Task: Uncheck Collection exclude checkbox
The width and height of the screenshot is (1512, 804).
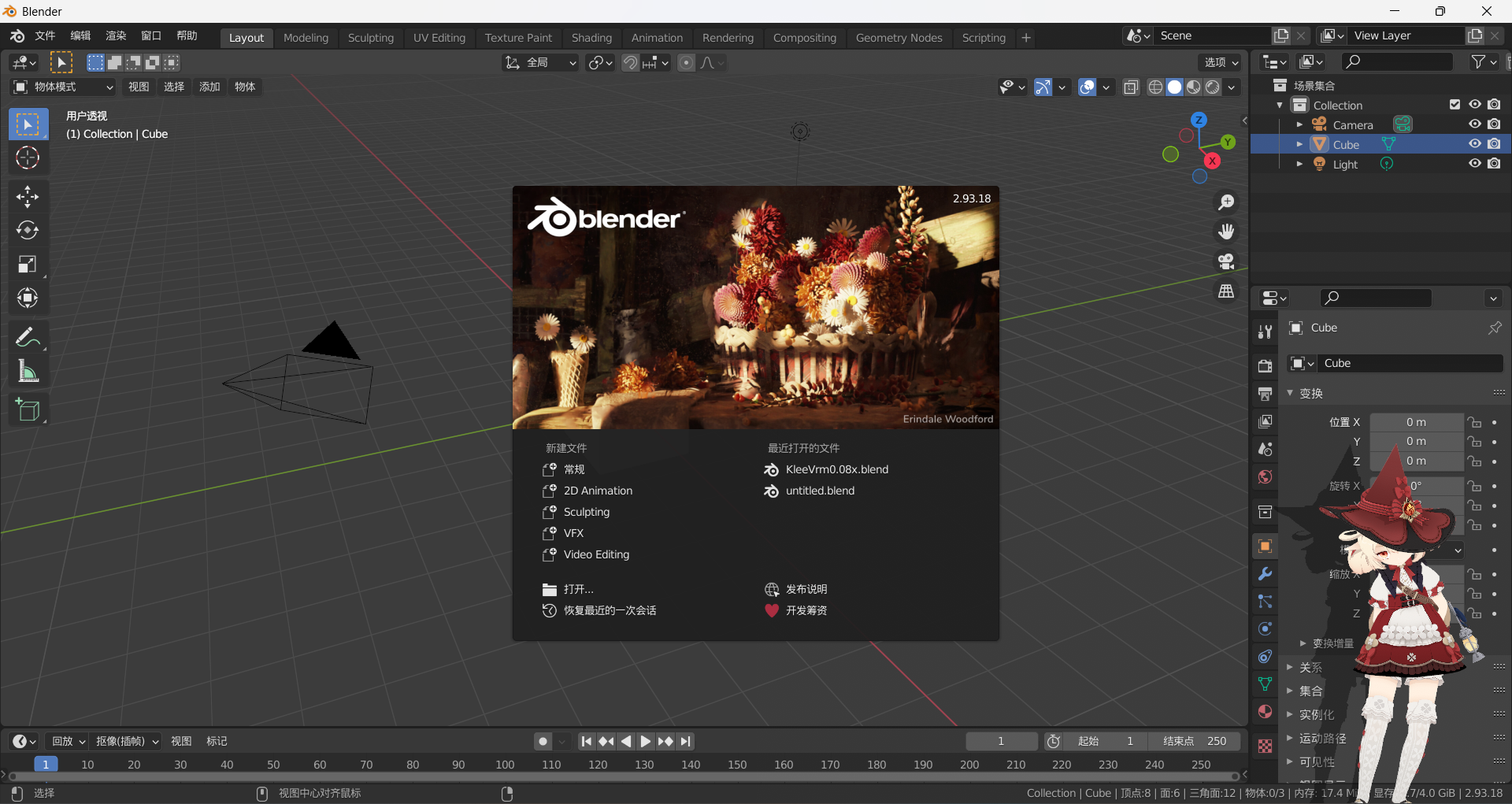Action: point(1455,105)
